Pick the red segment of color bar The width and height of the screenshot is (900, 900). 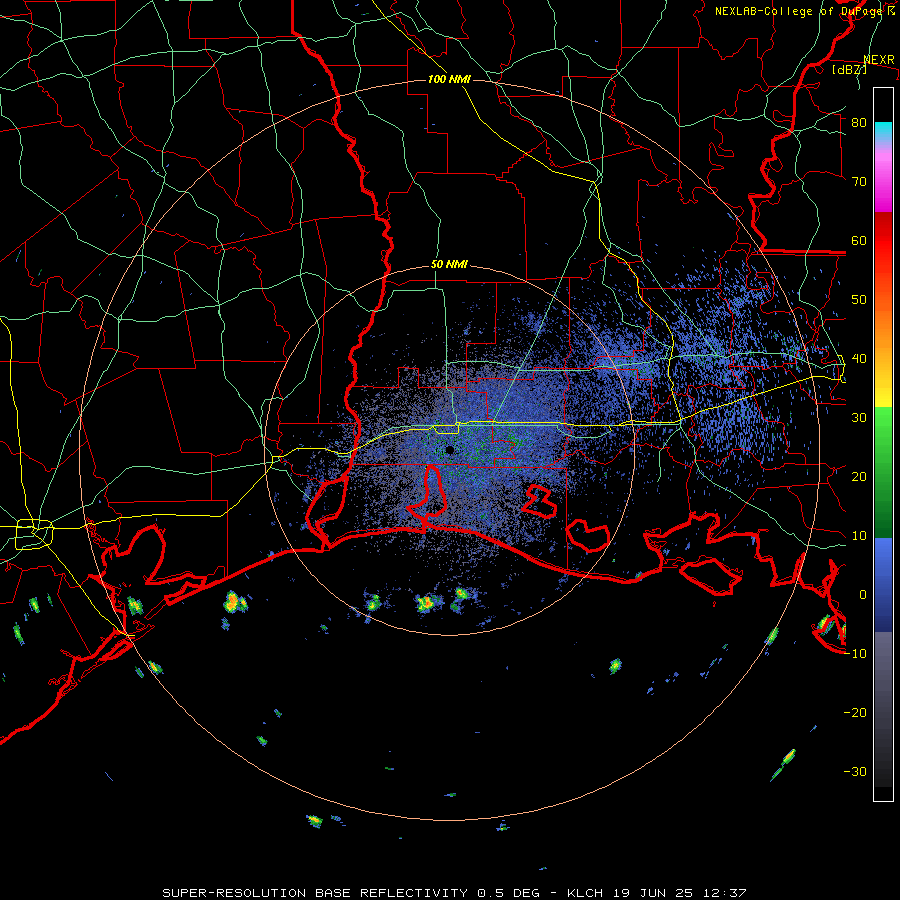[x=883, y=242]
